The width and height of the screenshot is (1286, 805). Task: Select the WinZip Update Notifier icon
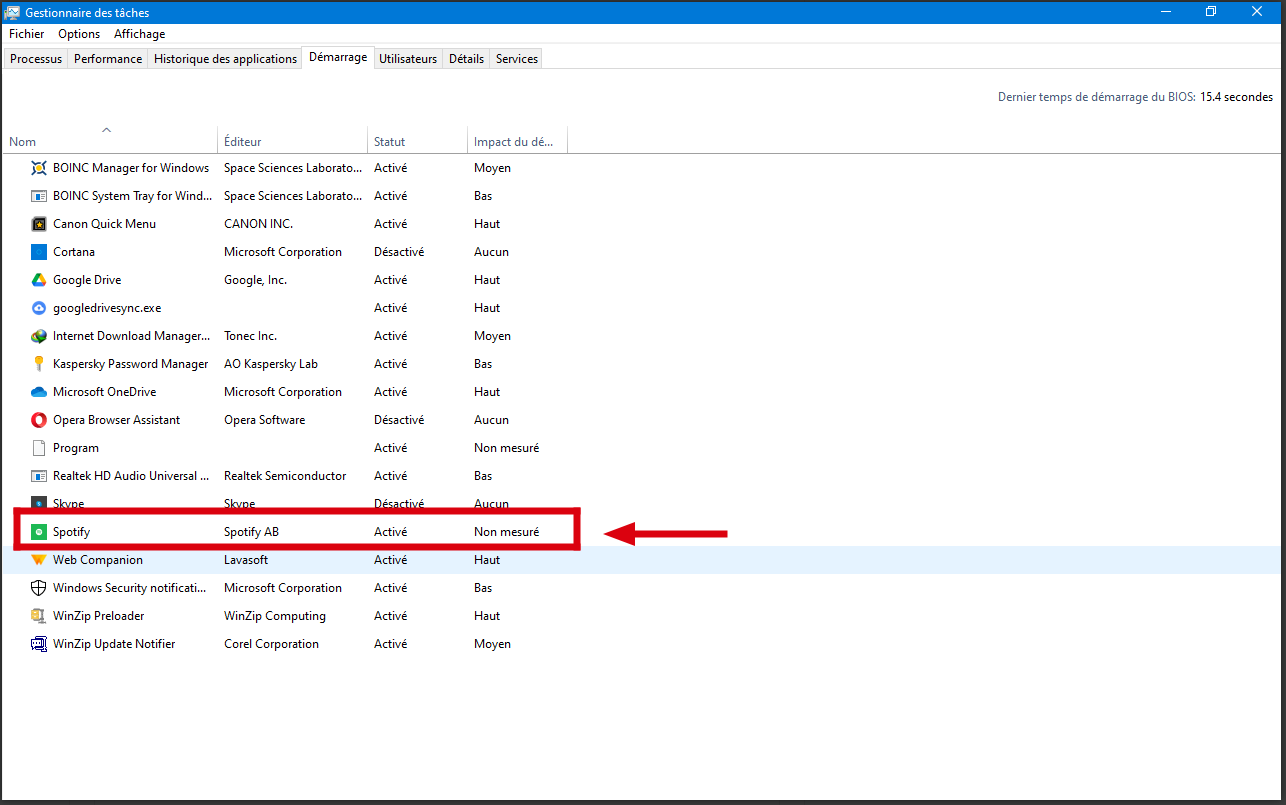coord(39,644)
